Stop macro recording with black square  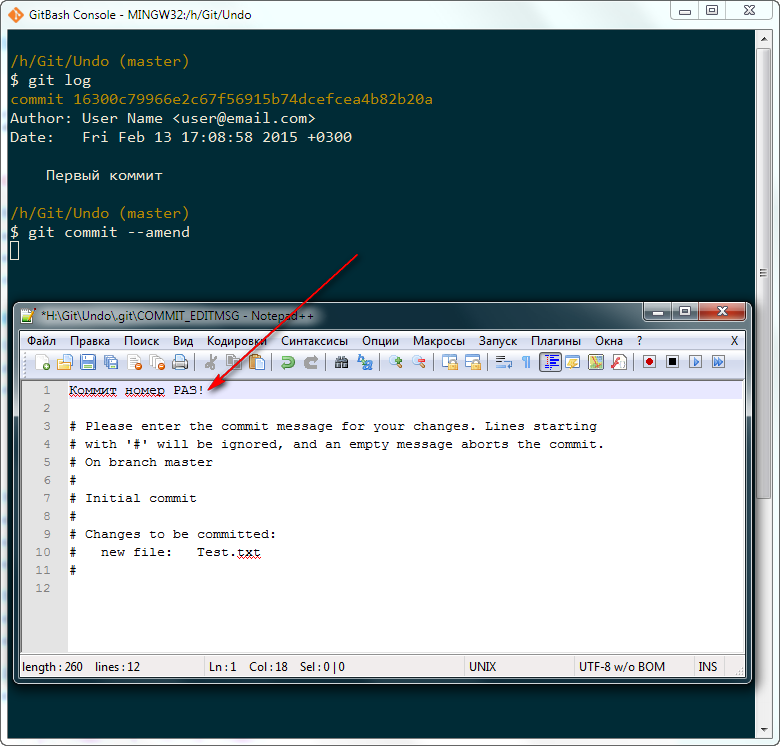tap(673, 362)
